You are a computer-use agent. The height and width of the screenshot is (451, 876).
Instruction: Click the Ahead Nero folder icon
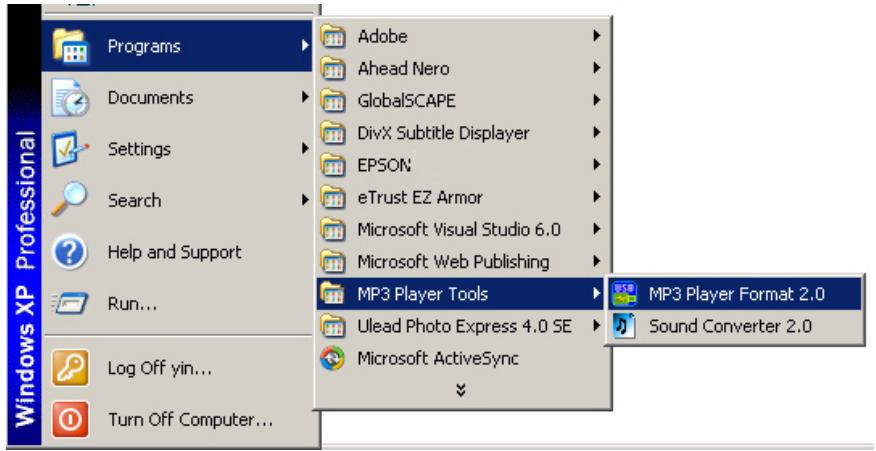coord(333,69)
